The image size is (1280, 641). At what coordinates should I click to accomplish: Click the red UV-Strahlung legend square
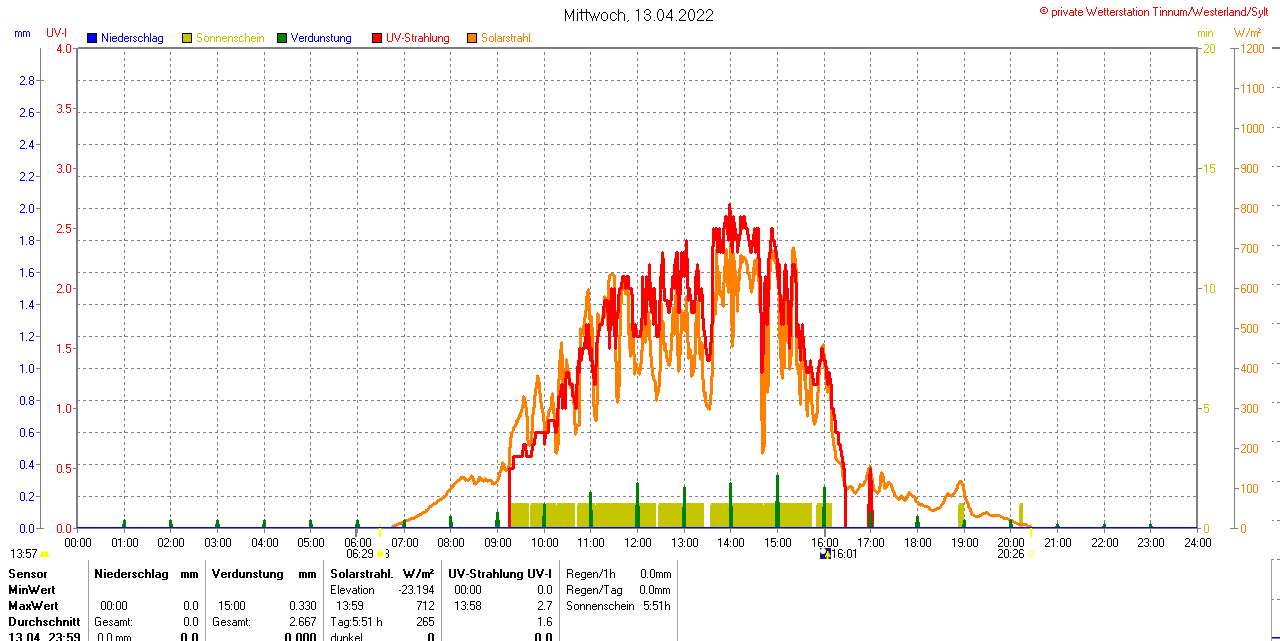point(377,38)
